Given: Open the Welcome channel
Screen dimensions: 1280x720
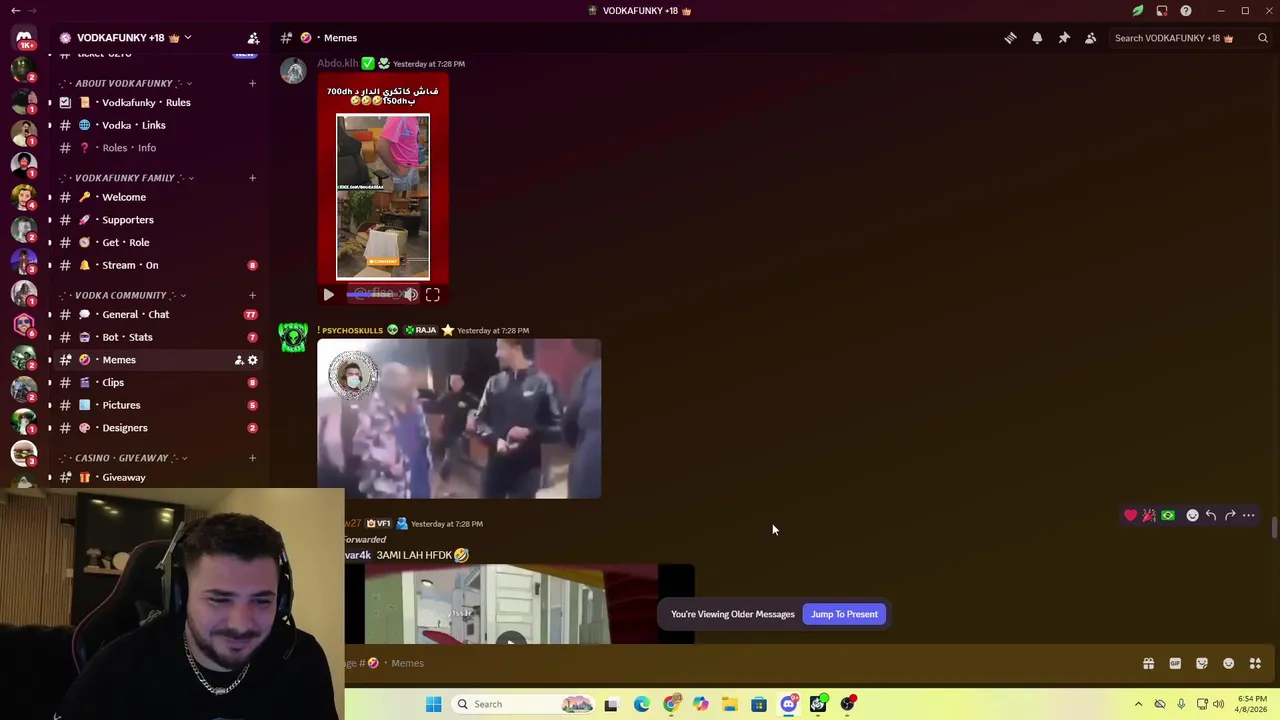Looking at the screenshot, I should [157, 197].
